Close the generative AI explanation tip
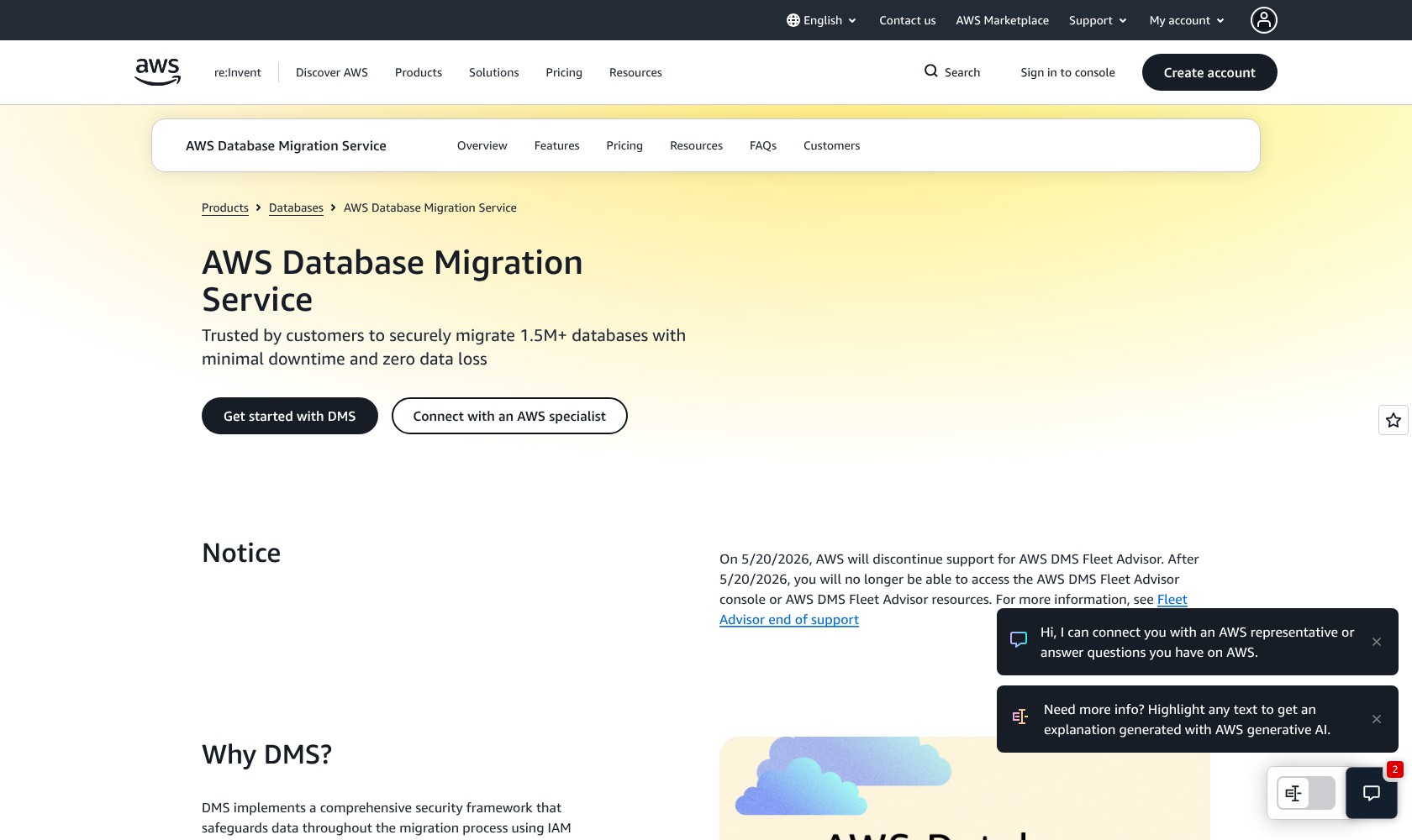 pyautogui.click(x=1377, y=719)
